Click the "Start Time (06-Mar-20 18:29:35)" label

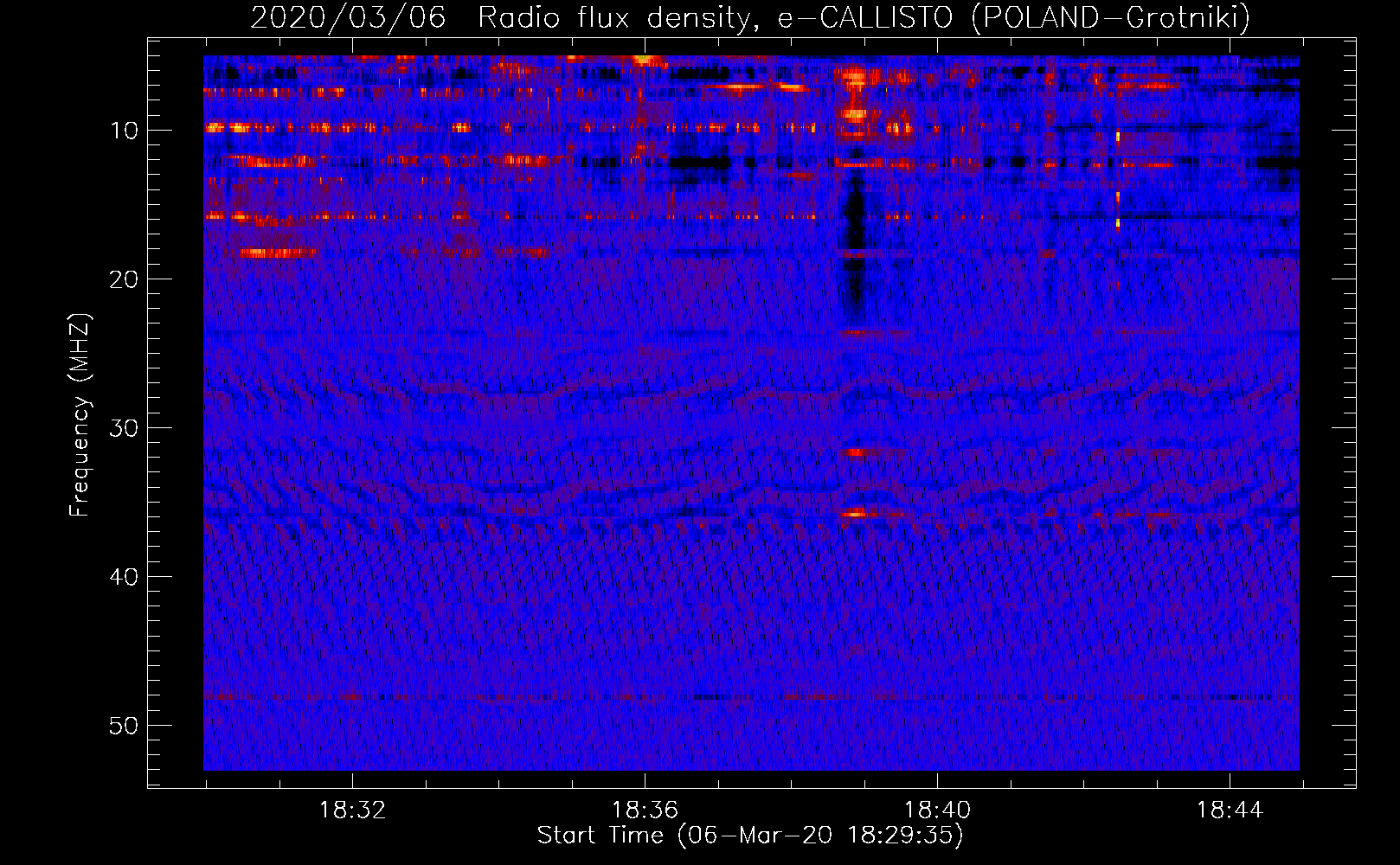tap(750, 836)
